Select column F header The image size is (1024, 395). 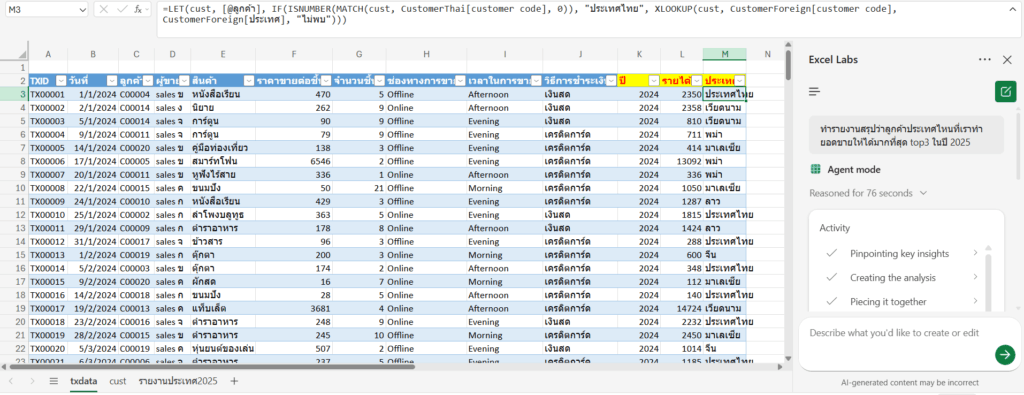point(293,54)
